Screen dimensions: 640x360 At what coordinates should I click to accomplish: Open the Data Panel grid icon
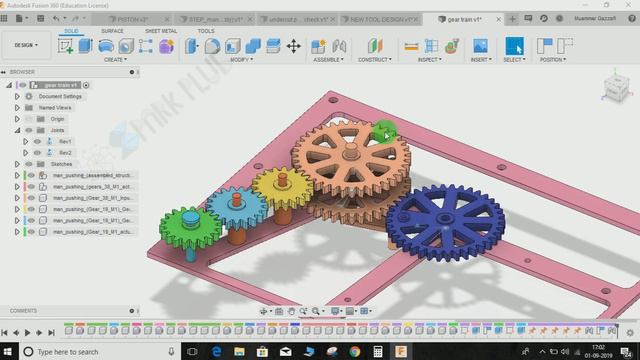point(4,18)
